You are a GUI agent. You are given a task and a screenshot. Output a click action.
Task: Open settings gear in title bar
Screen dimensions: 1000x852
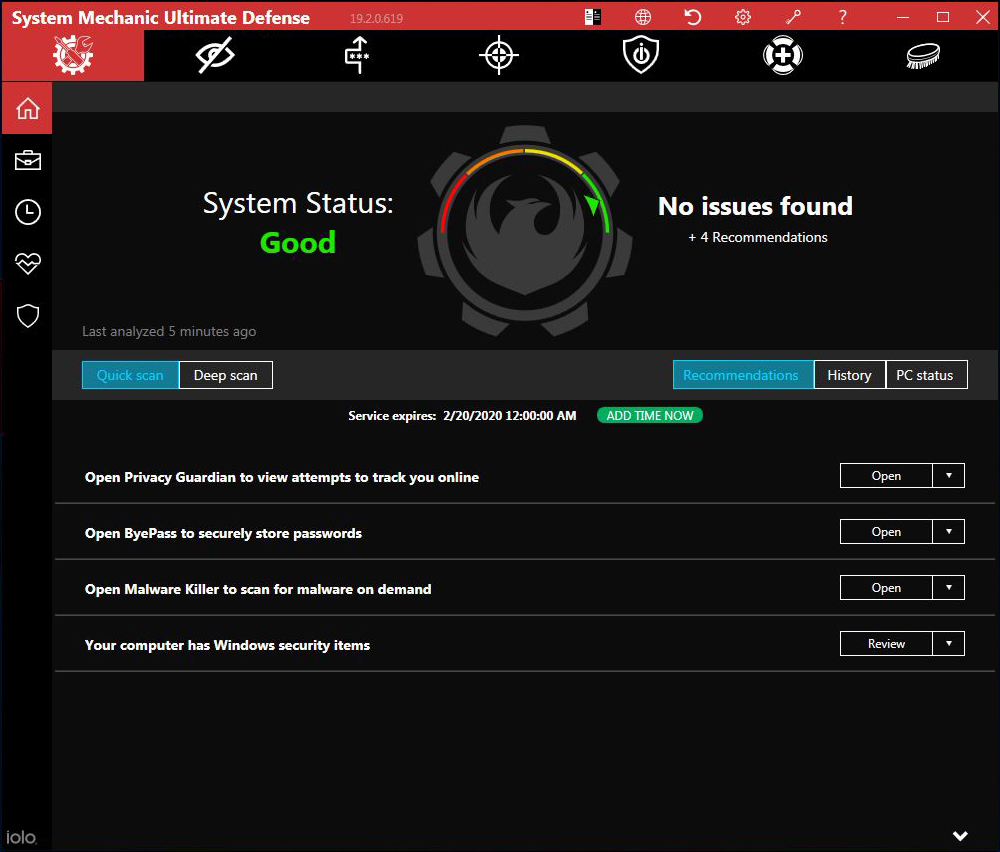point(743,17)
